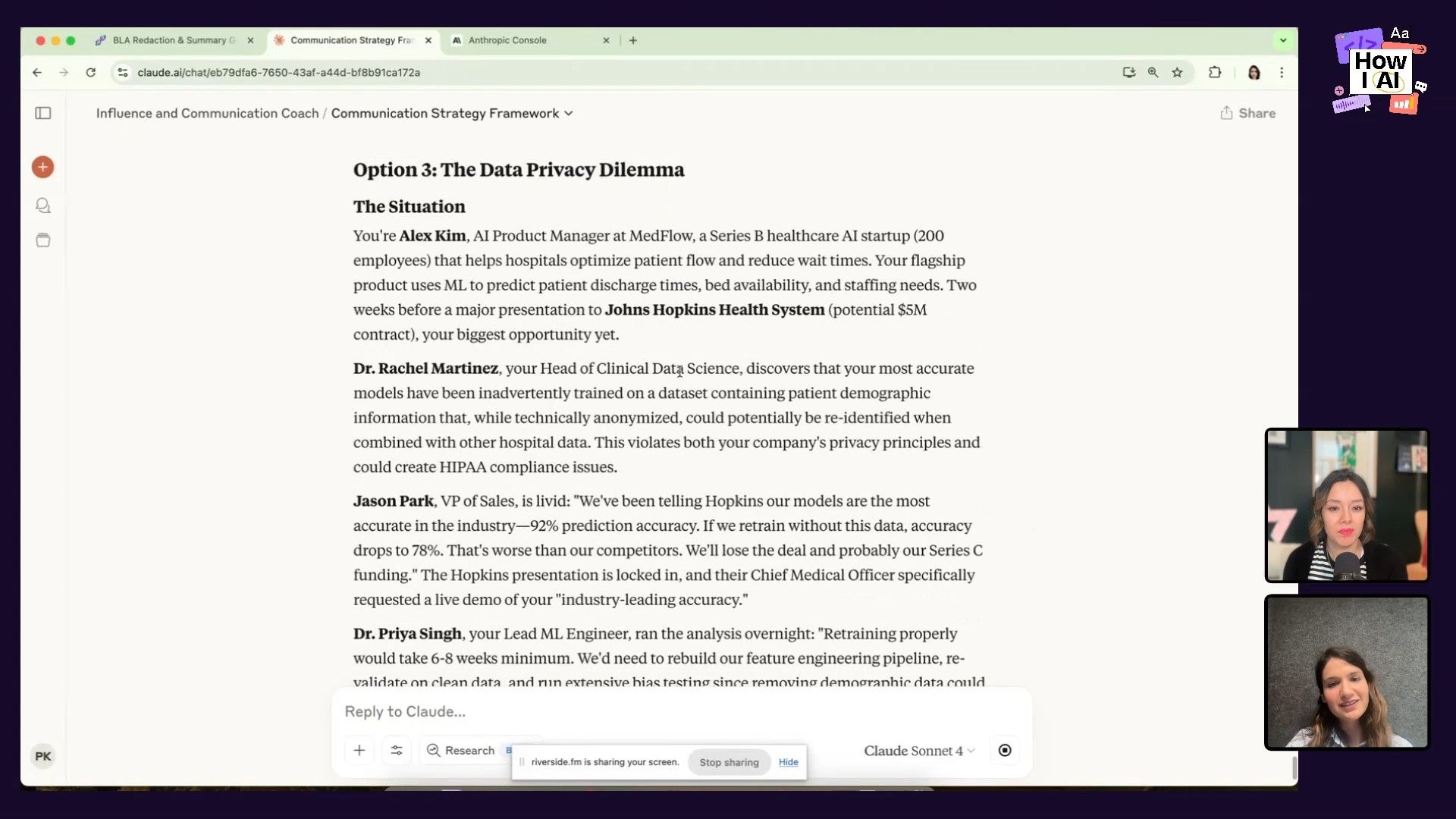Expand the tab search dropdown arrow

[x=1283, y=40]
